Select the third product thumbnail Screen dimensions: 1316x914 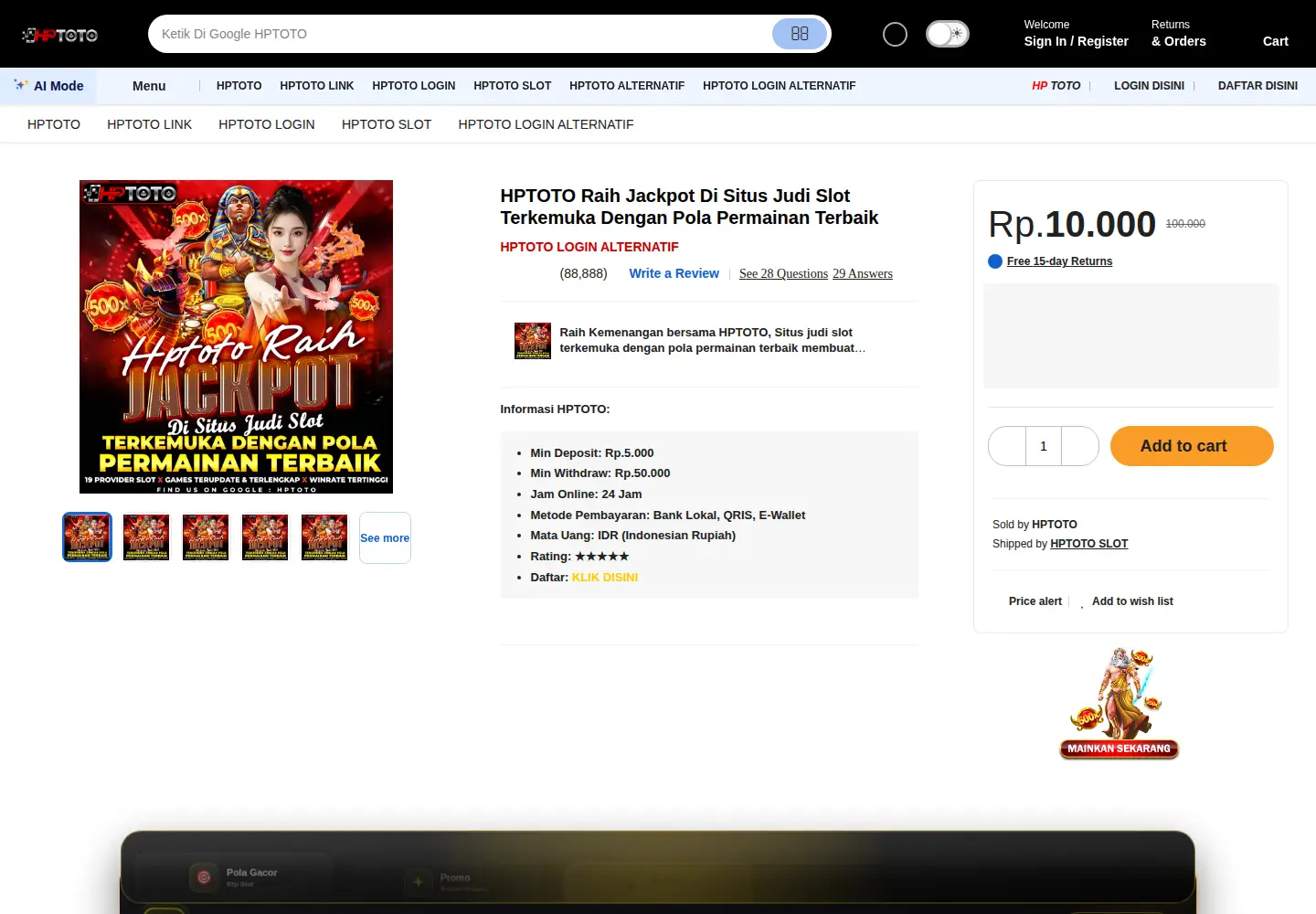pyautogui.click(x=206, y=537)
